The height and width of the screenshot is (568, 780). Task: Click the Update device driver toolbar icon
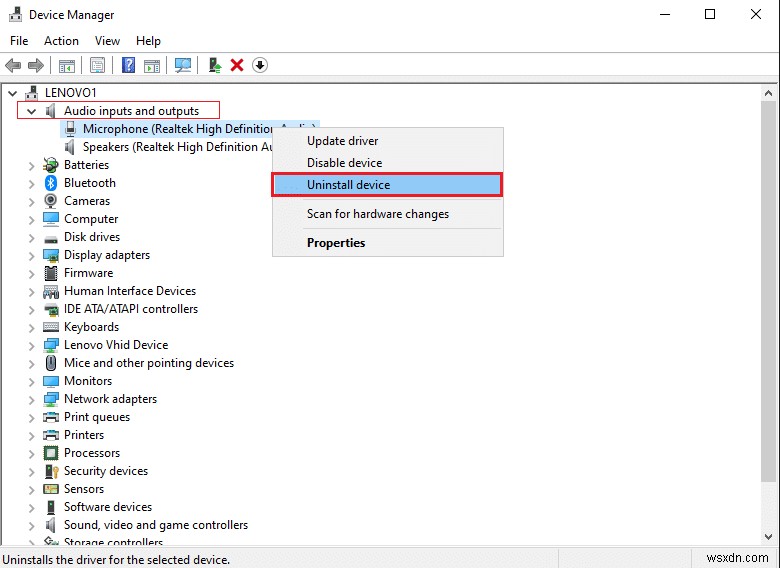click(x=214, y=65)
